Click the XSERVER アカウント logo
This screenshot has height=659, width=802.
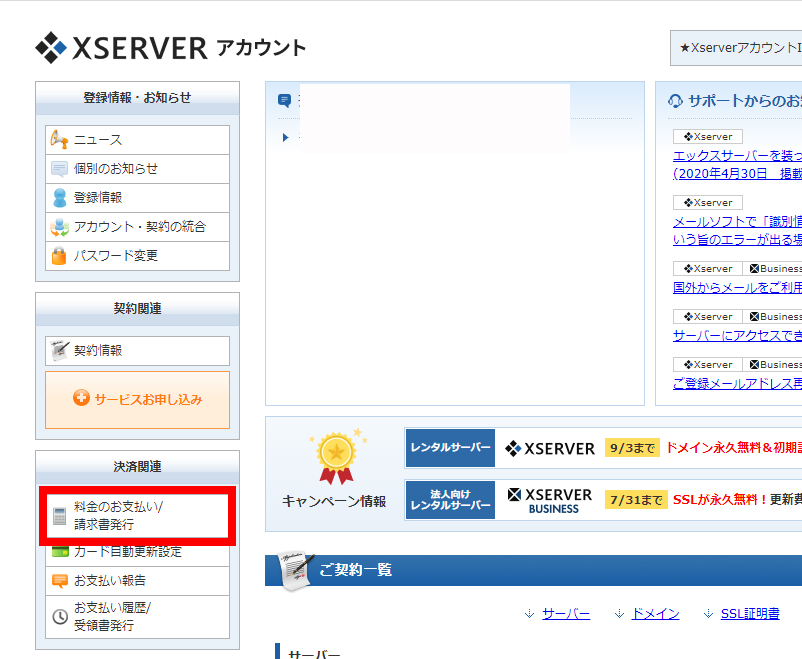pos(170,47)
